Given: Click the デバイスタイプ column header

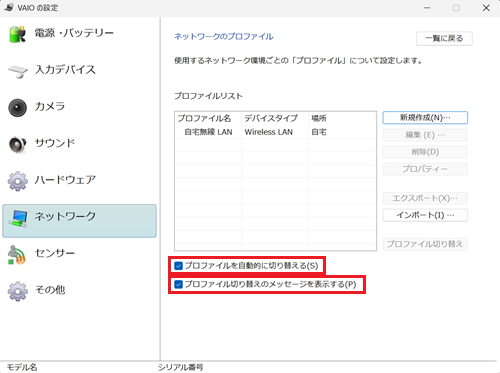Looking at the screenshot, I should coord(271,118).
